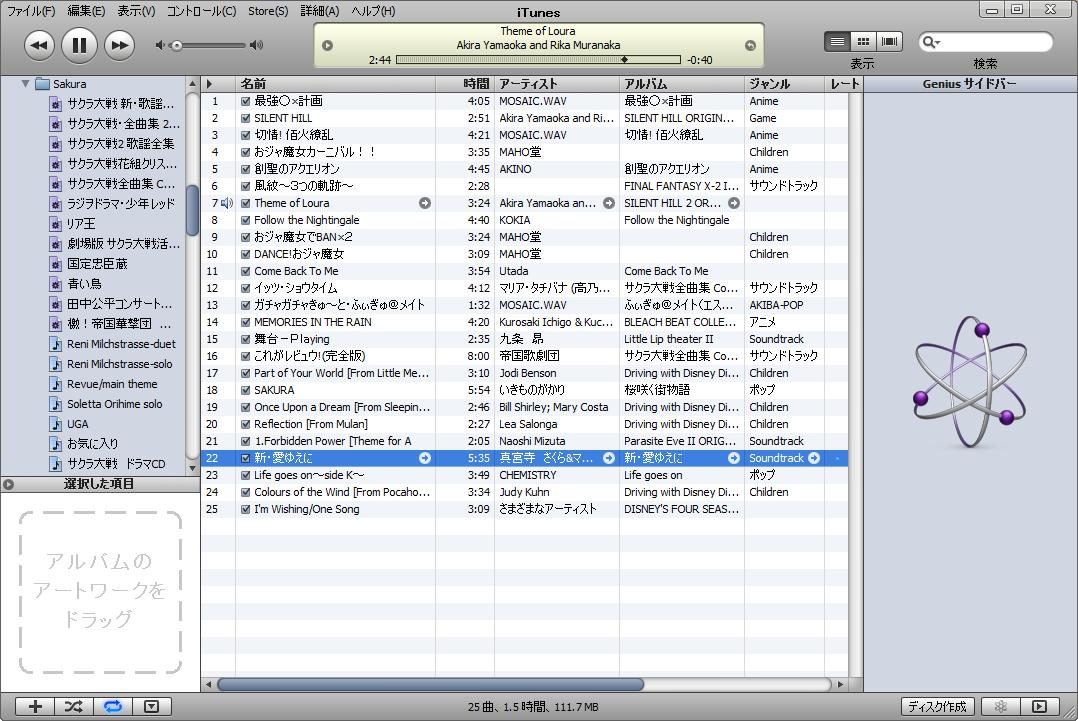Adjust the volume slider knob
The height and width of the screenshot is (721, 1078).
click(177, 45)
